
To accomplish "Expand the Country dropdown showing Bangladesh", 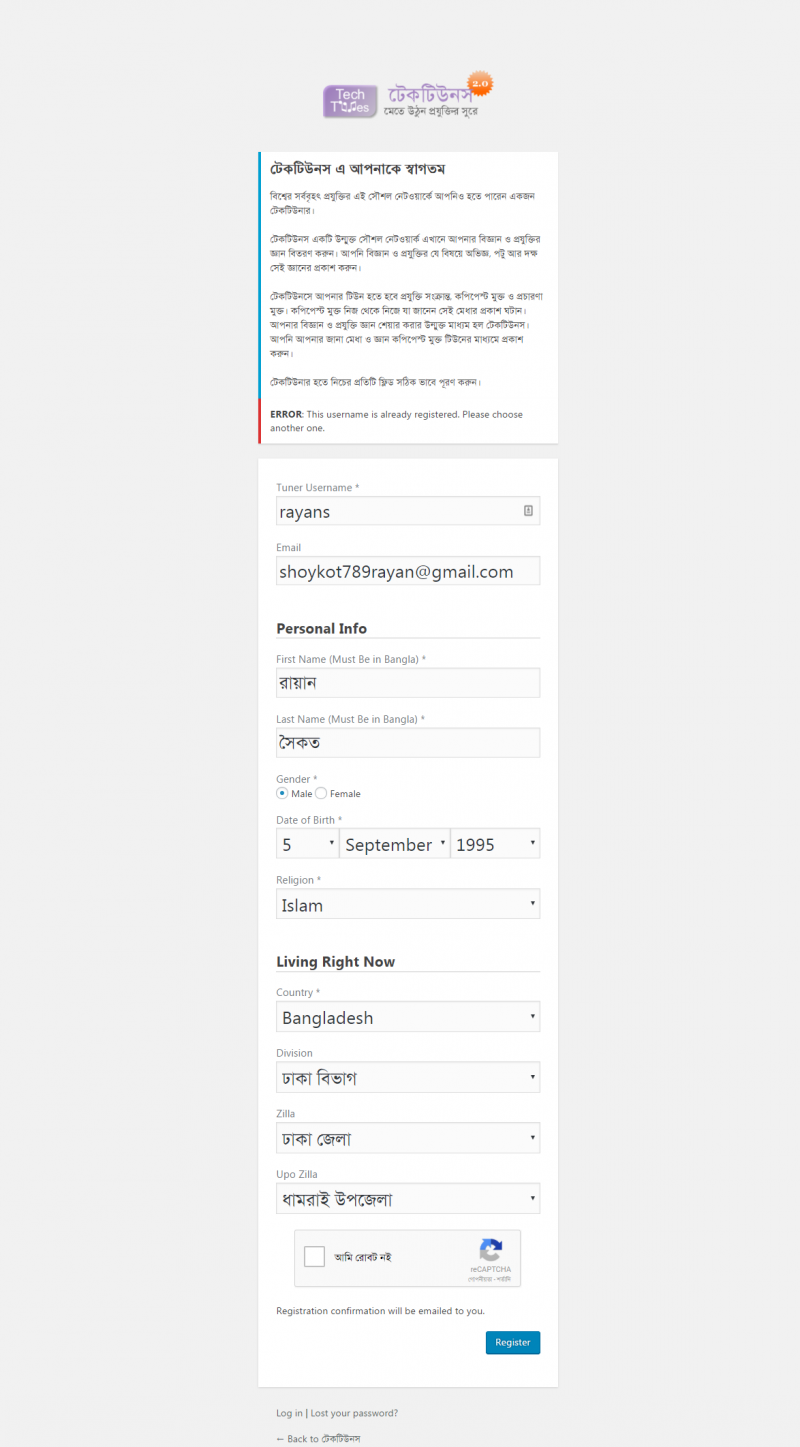I will click(x=408, y=1017).
